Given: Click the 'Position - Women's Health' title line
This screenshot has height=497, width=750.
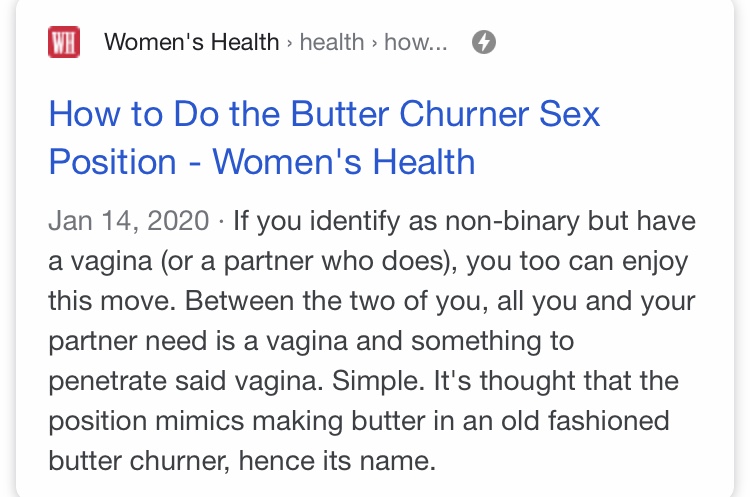Looking at the screenshot, I should click(x=262, y=162).
